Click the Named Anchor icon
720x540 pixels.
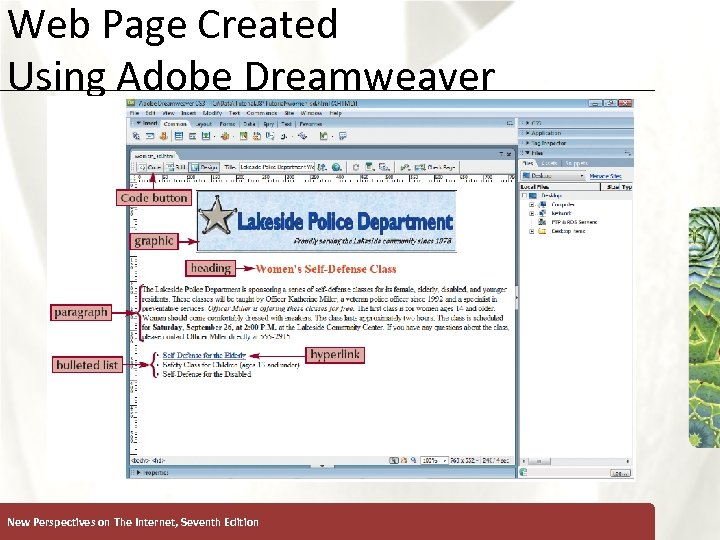click(x=163, y=136)
